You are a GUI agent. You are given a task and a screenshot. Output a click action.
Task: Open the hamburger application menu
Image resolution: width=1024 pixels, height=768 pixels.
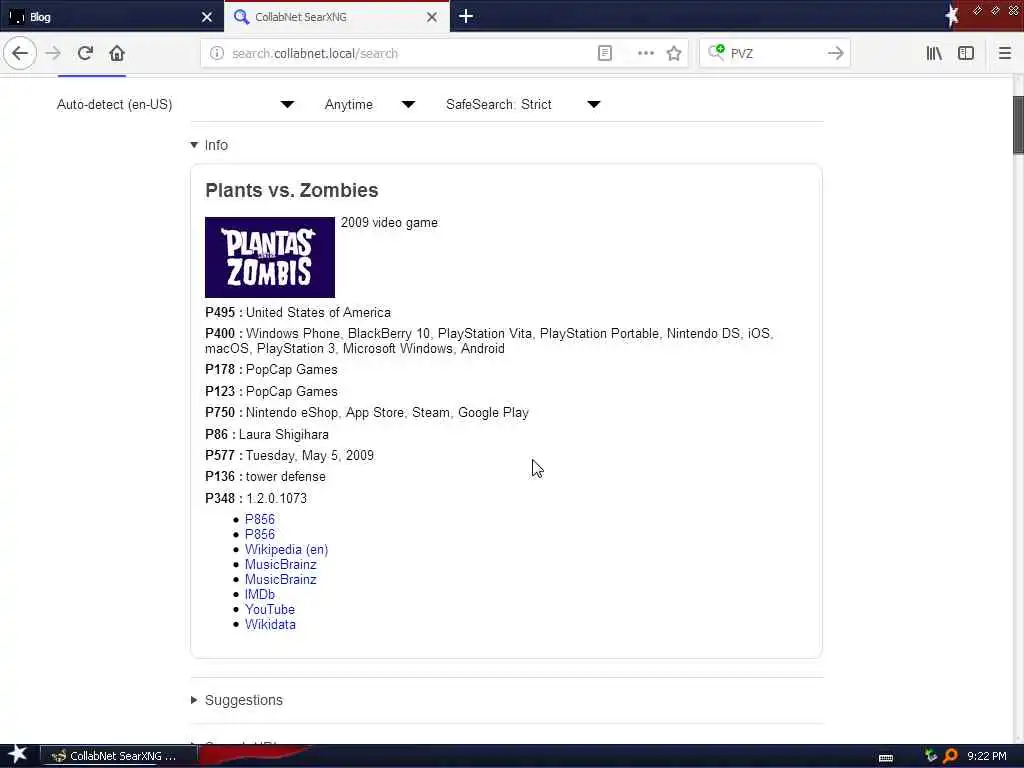click(1004, 54)
